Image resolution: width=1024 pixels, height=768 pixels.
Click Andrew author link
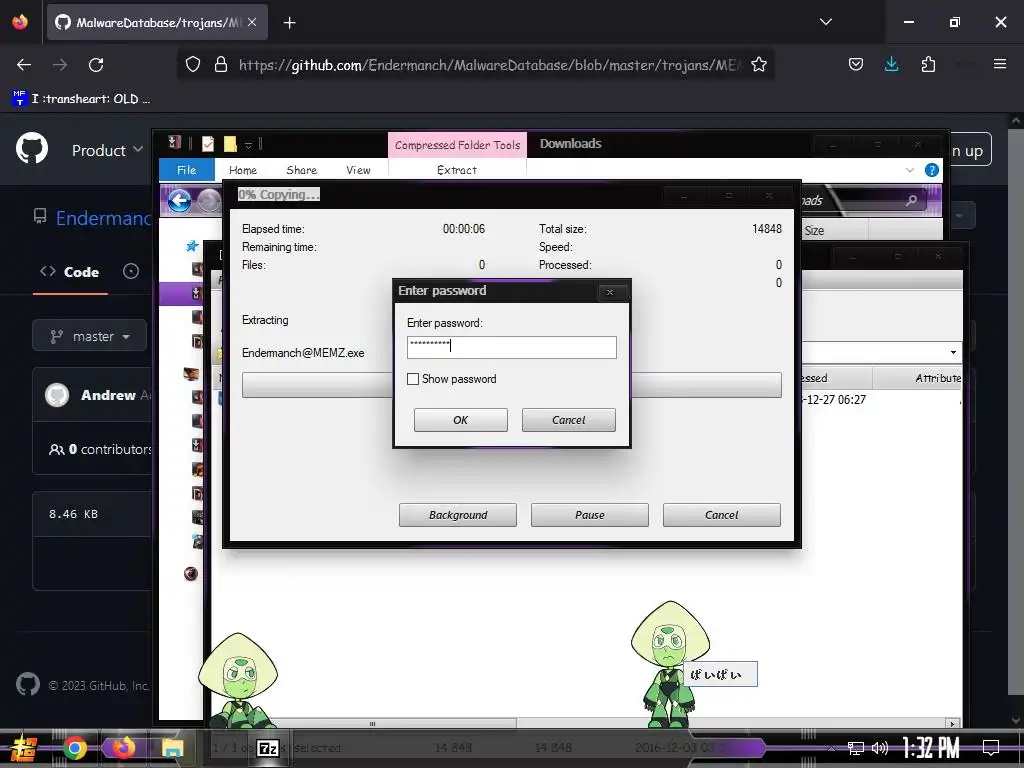(x=108, y=395)
